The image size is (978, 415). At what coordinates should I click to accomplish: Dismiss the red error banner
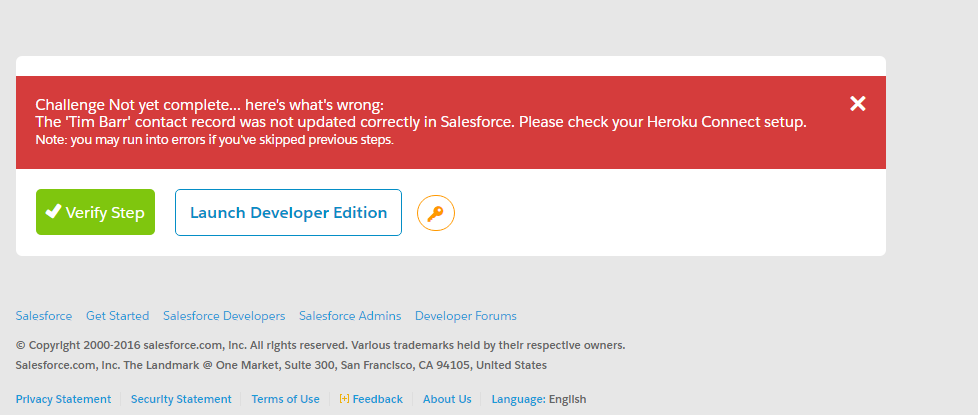tap(857, 103)
